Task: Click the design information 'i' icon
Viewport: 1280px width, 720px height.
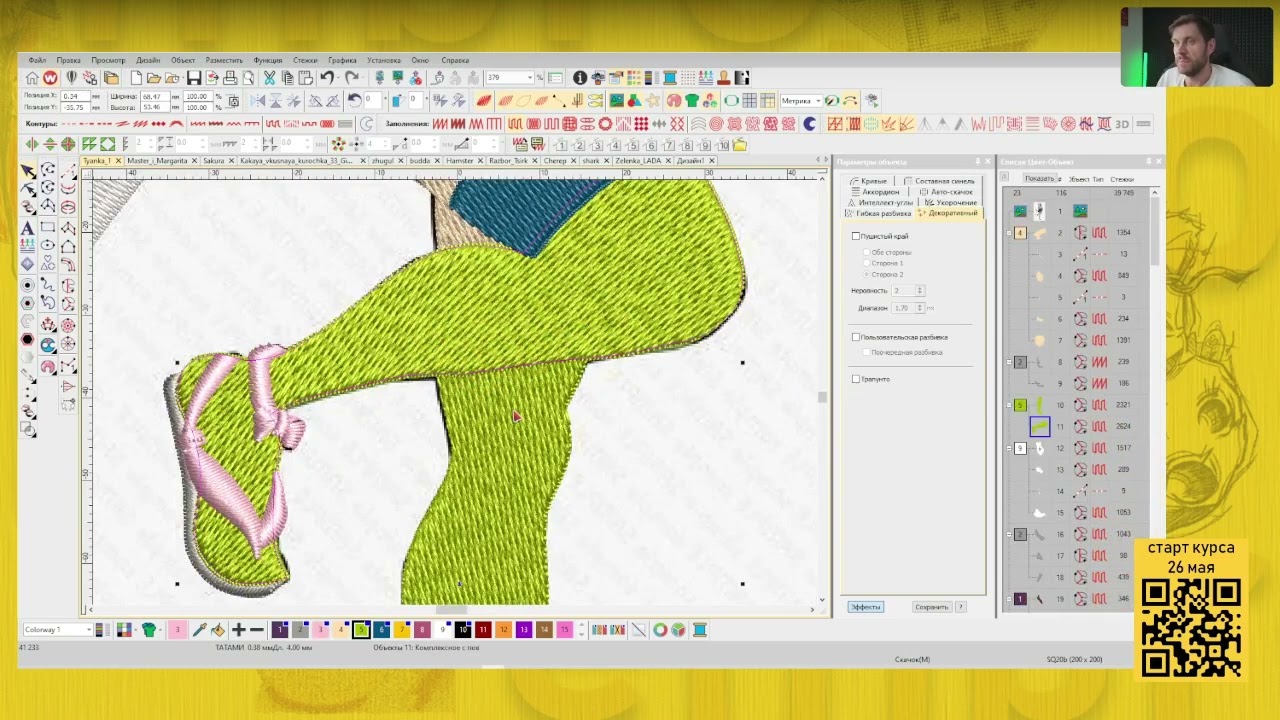Action: pos(580,78)
